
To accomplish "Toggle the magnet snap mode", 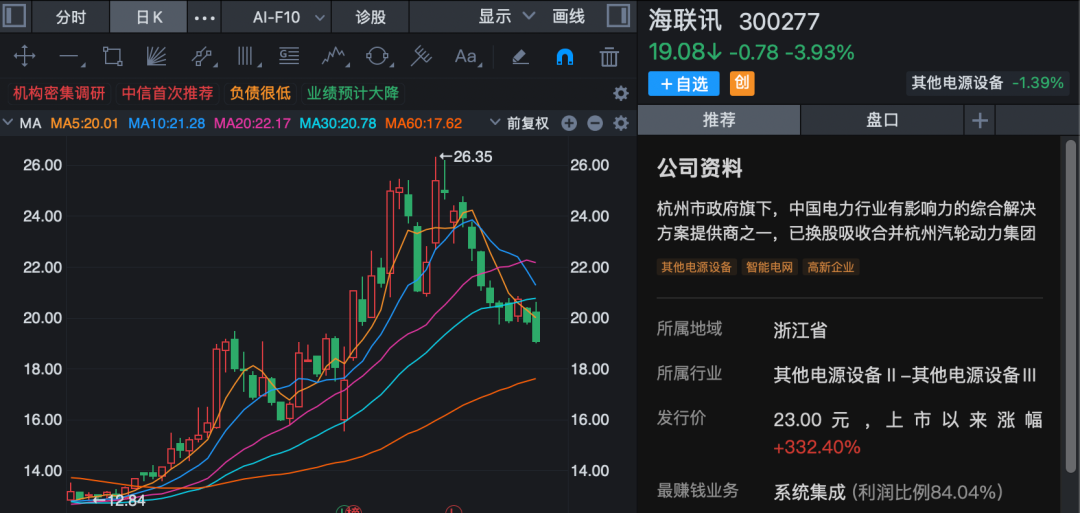I will (x=564, y=56).
